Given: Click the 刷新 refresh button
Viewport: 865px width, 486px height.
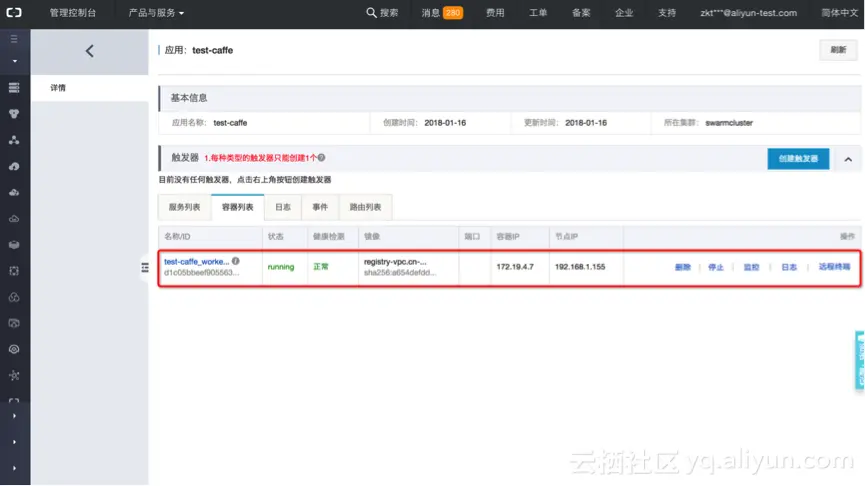Looking at the screenshot, I should coord(838,50).
